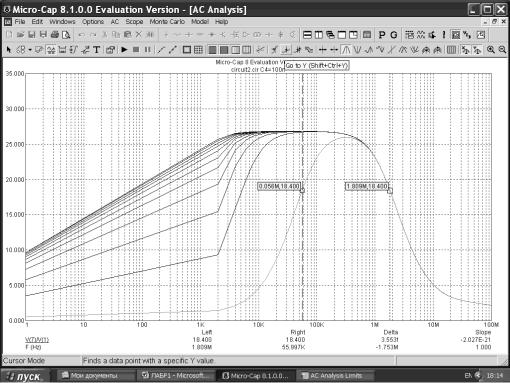Image resolution: width=510 pixels, height=383 pixels.
Task: Click the Pause analysis button
Action: pyautogui.click(x=147, y=50)
